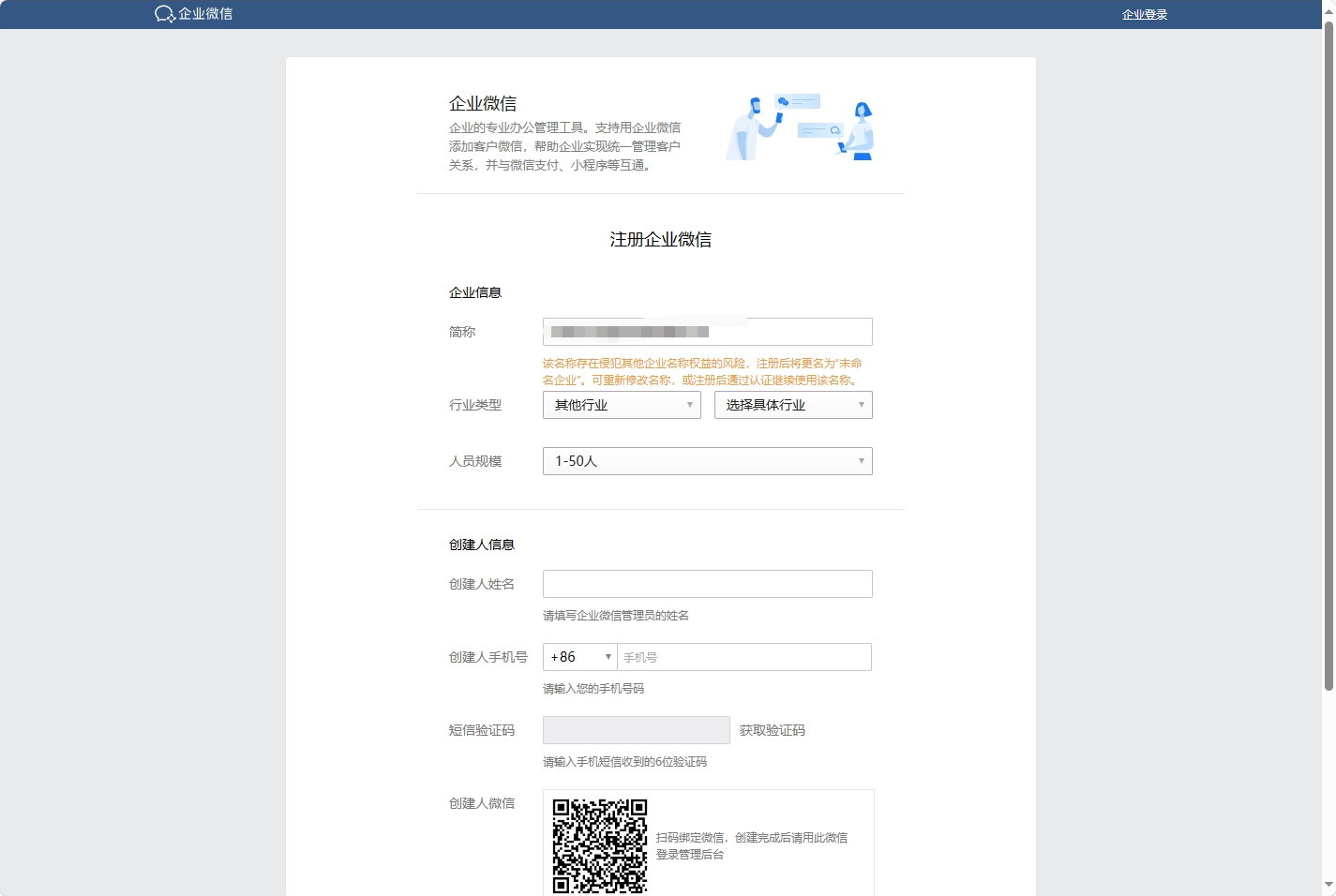Open the +86 country code dropdown
Screen dimensions: 1336x896
[x=580, y=657]
